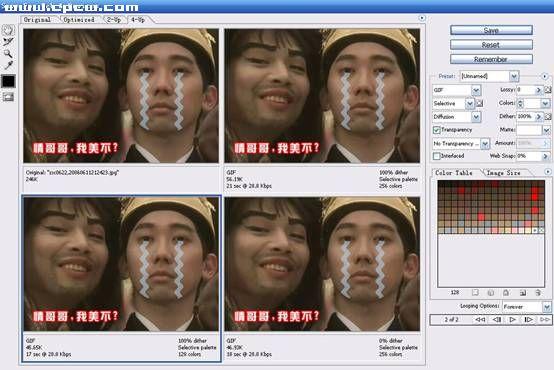The image size is (554, 370).
Task: Open the Diffusion dither method dropdown
Action: 476,117
